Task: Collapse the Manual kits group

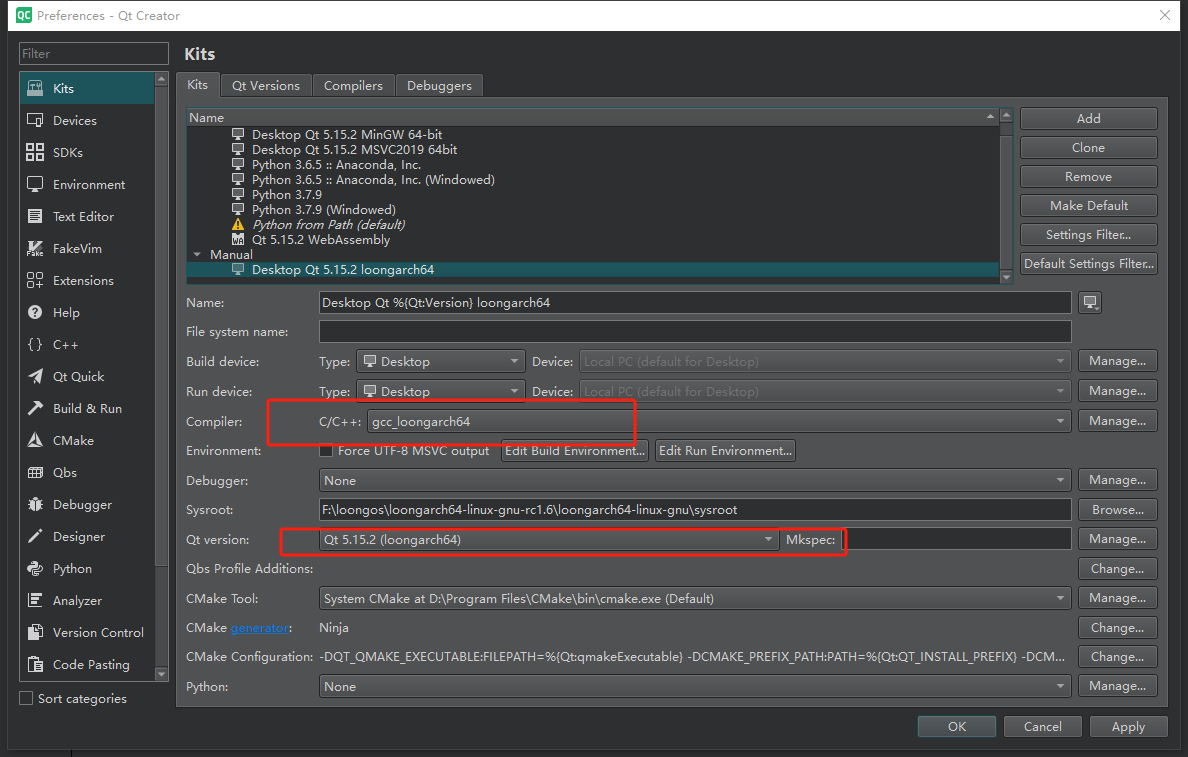Action: click(x=197, y=255)
